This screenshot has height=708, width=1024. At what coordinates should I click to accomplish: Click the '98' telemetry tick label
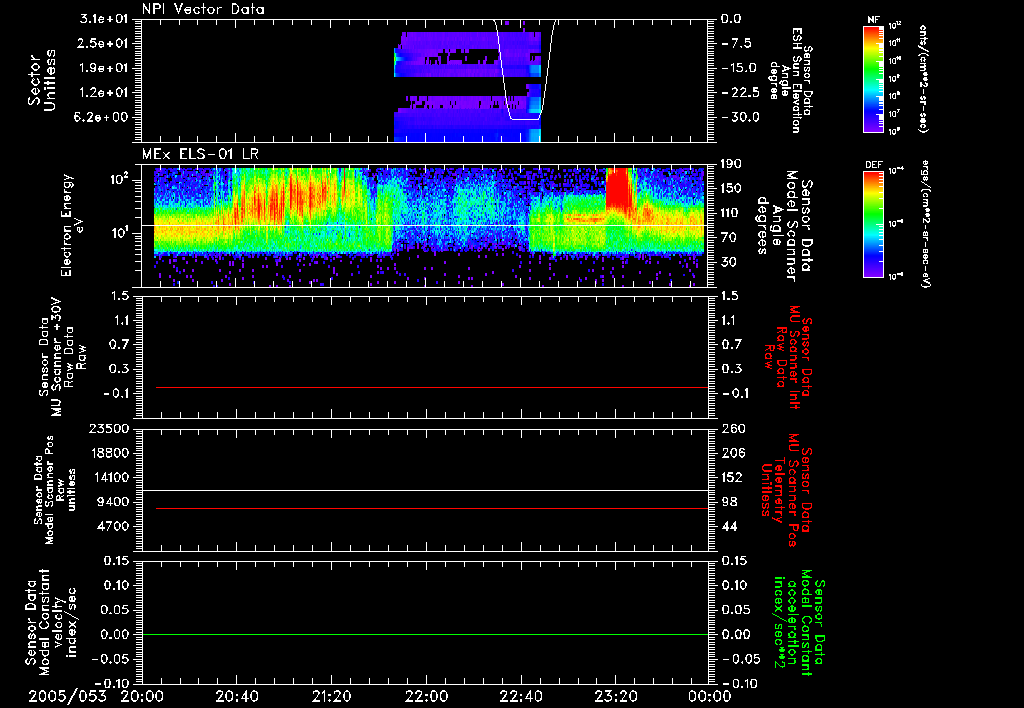point(729,502)
